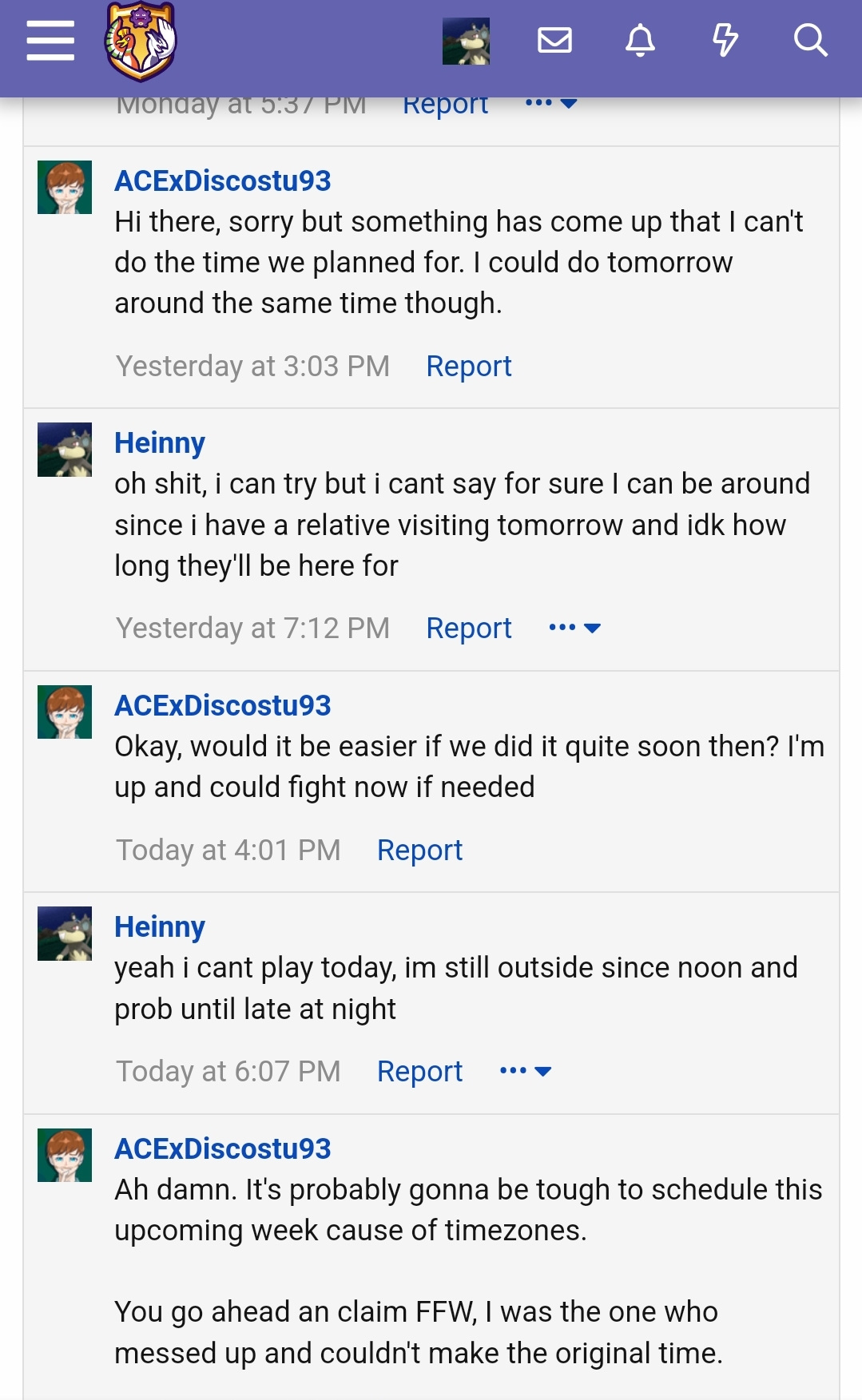The height and width of the screenshot is (1400, 862).
Task: Open ACEXDiscostu93 username on last post
Action: 223,1149
